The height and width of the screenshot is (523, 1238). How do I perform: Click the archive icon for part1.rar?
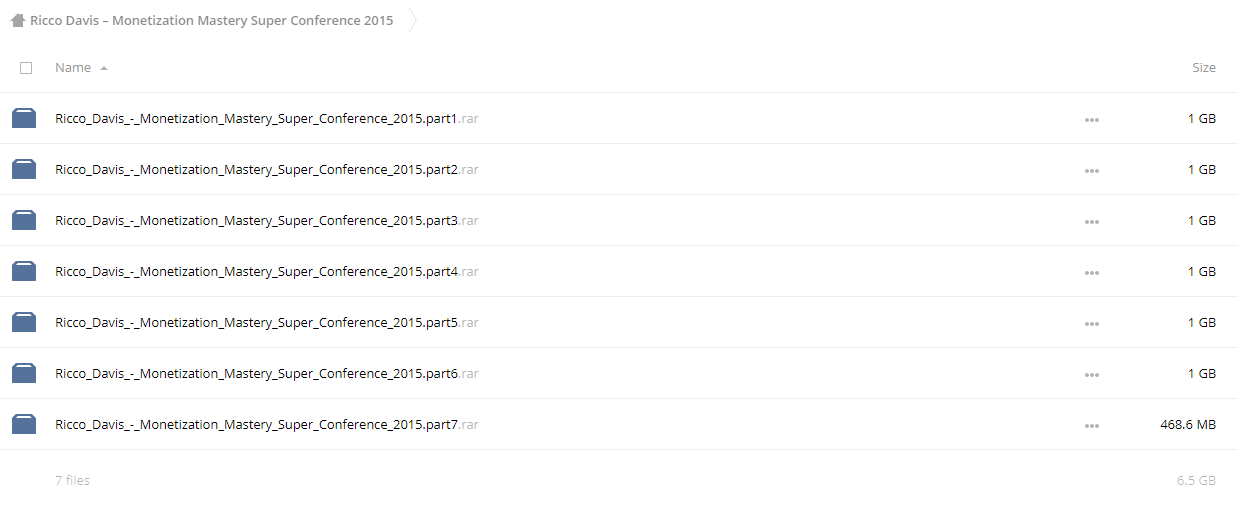click(24, 118)
